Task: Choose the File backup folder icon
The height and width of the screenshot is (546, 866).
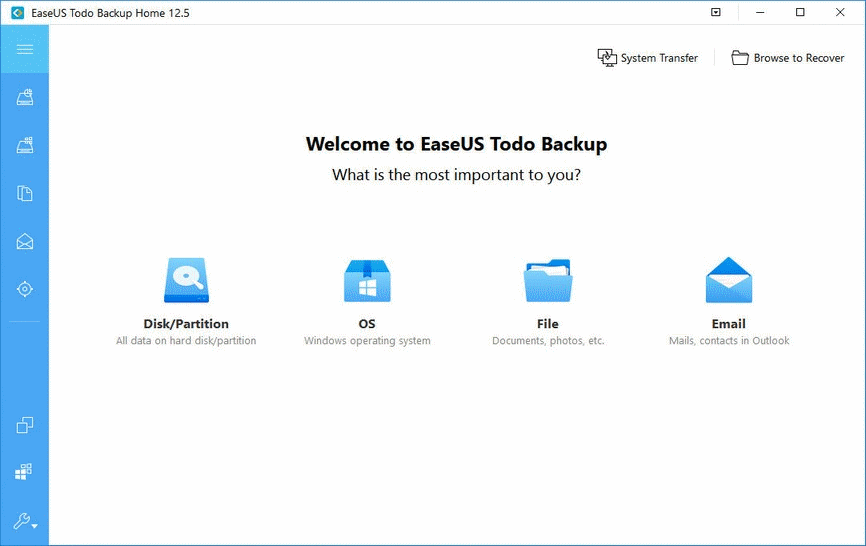Action: coord(548,280)
